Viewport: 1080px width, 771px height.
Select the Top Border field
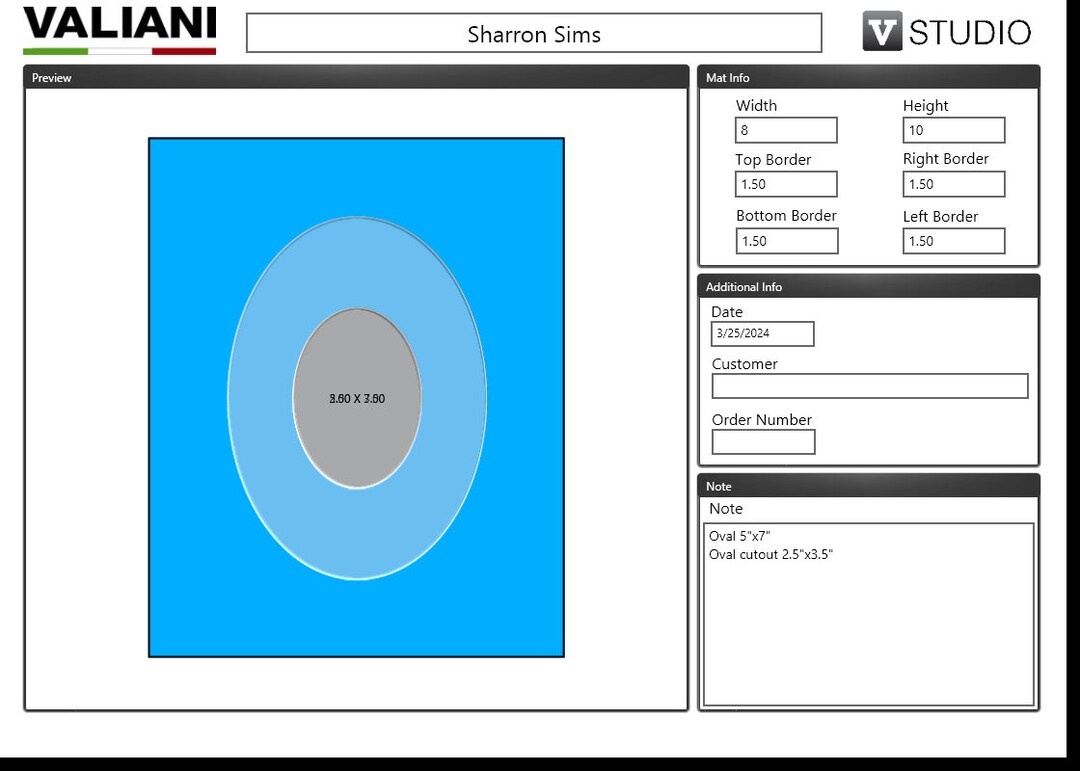point(785,184)
